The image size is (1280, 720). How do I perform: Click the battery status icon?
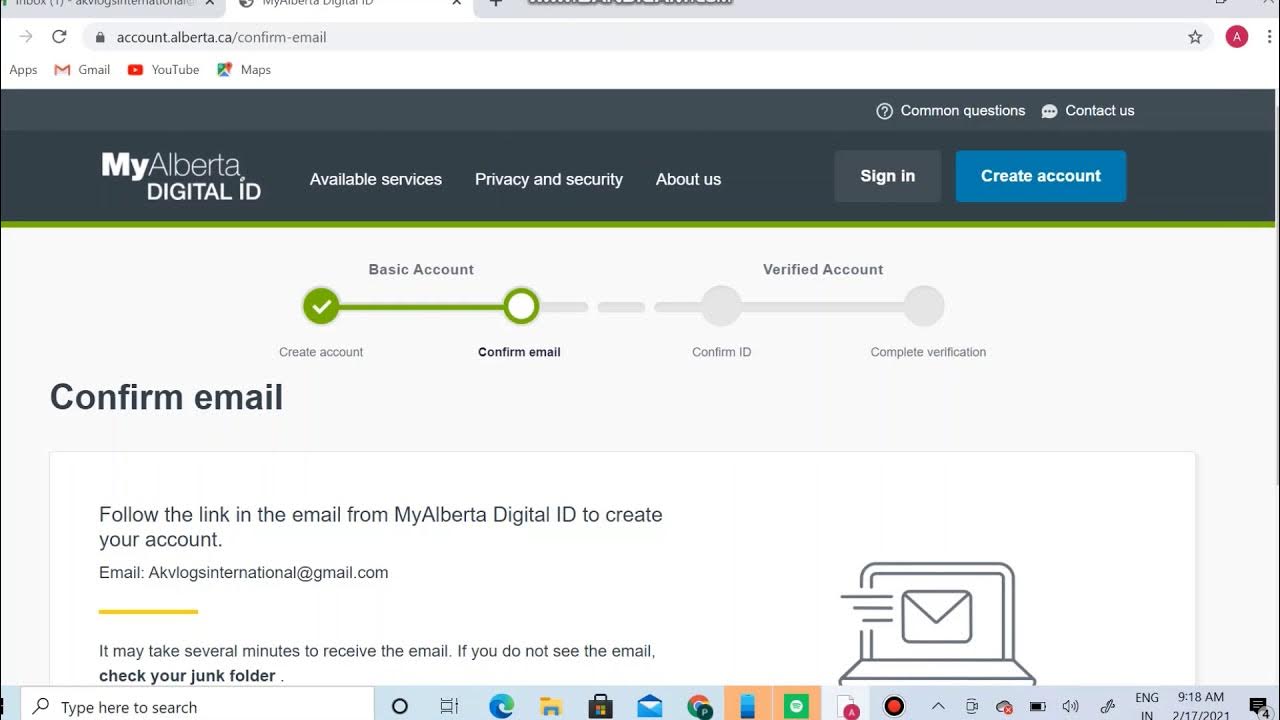pyautogui.click(x=1038, y=707)
